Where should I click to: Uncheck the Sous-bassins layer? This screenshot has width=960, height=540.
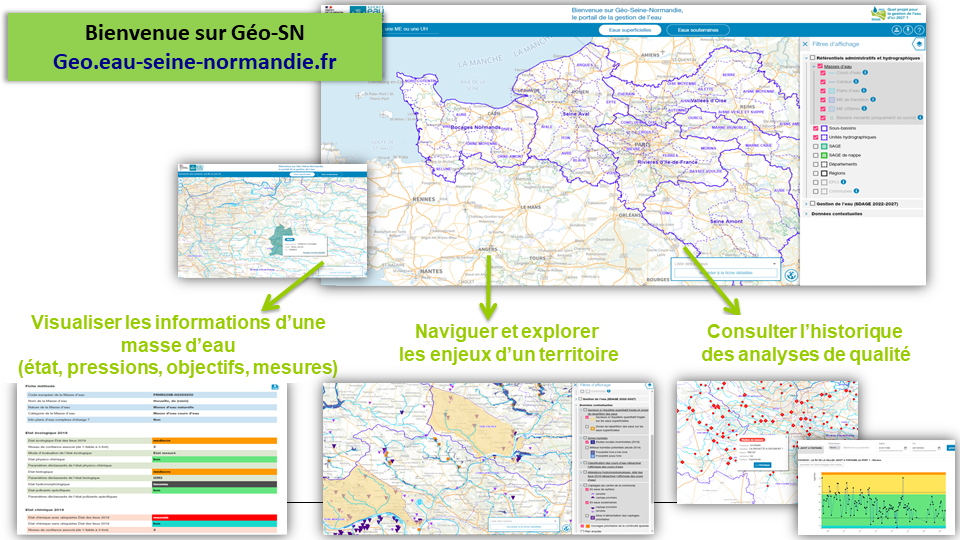pos(816,129)
